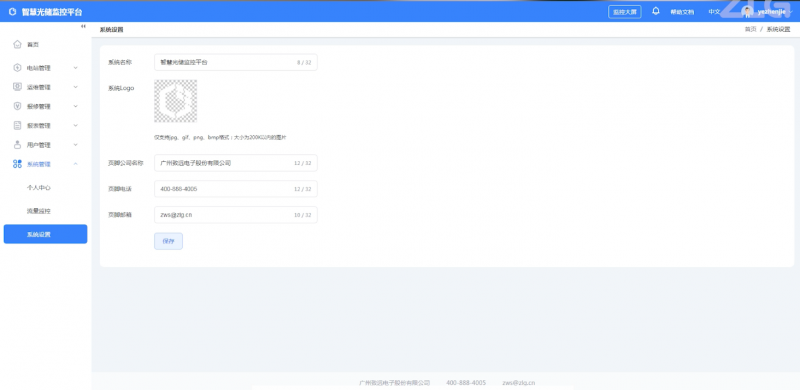Image resolution: width=800 pixels, height=390 pixels.
Task: Collapse the sidebar with double-arrow icon
Action: [x=83, y=26]
